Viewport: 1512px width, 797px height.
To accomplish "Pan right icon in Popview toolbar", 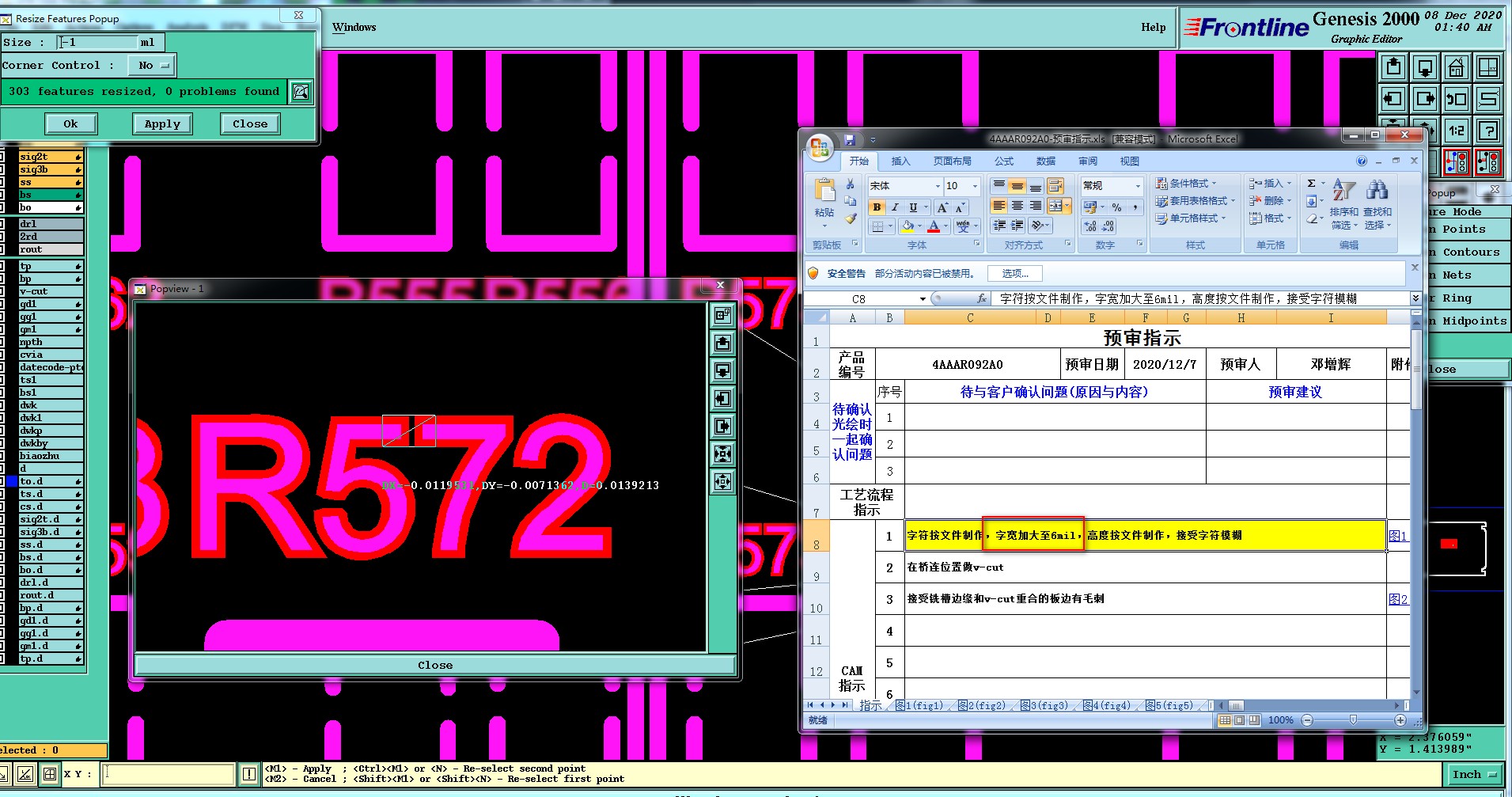I will (x=722, y=426).
